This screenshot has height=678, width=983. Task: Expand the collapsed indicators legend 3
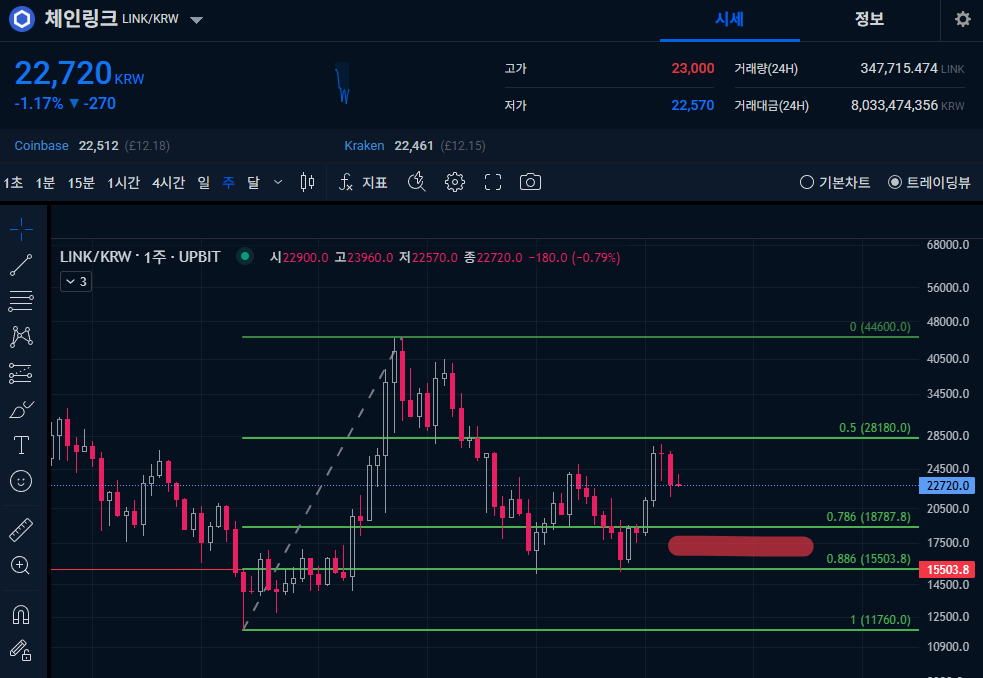point(76,282)
